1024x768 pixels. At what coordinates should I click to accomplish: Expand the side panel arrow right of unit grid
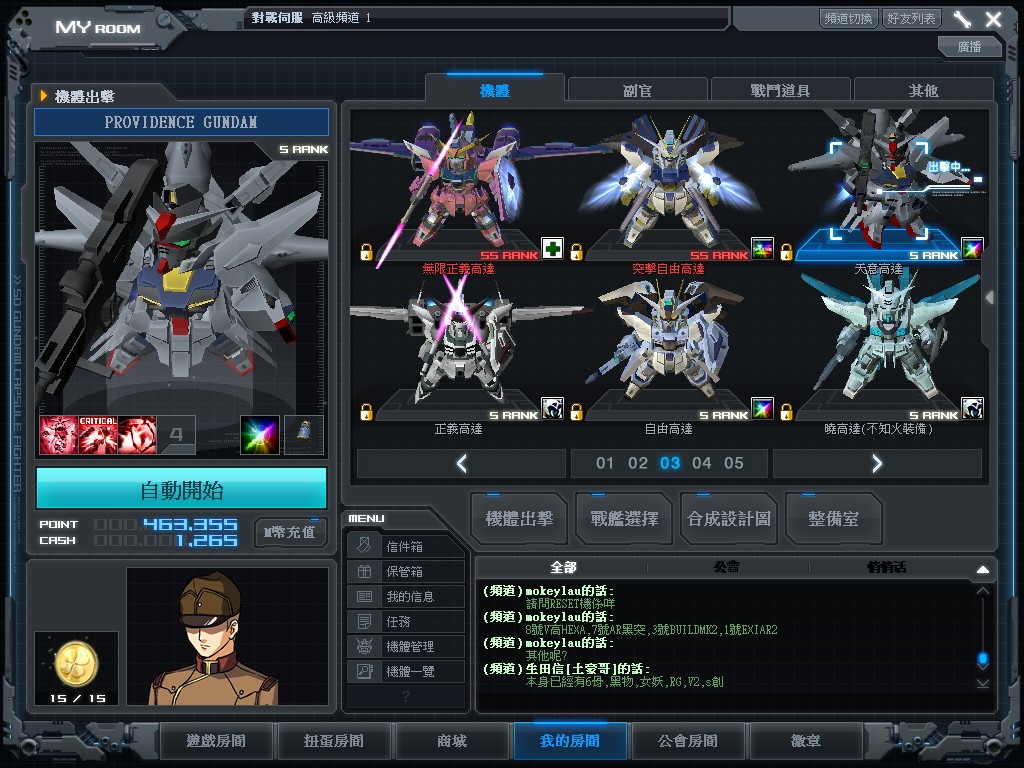[990, 298]
